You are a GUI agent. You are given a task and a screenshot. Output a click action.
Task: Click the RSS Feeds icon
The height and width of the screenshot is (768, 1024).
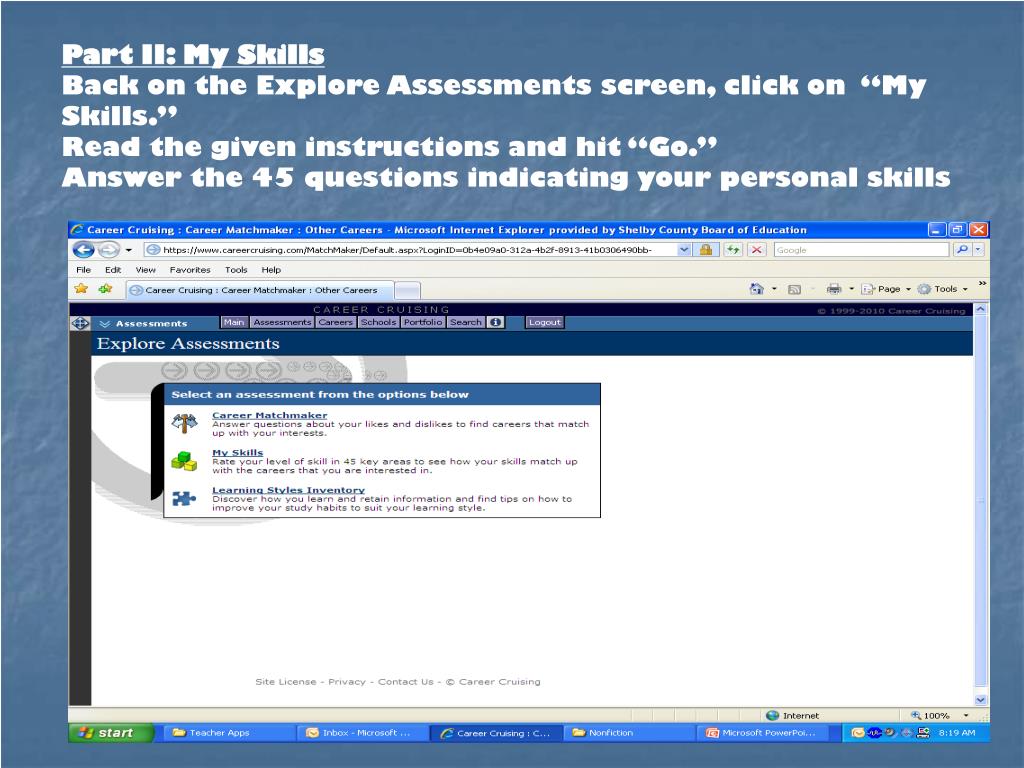tap(794, 289)
